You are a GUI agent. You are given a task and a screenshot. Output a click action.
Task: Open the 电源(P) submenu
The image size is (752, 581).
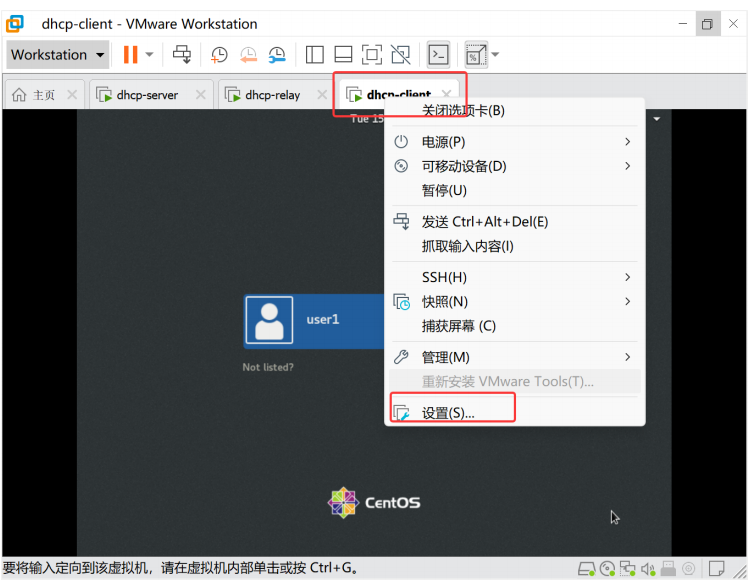pos(515,142)
